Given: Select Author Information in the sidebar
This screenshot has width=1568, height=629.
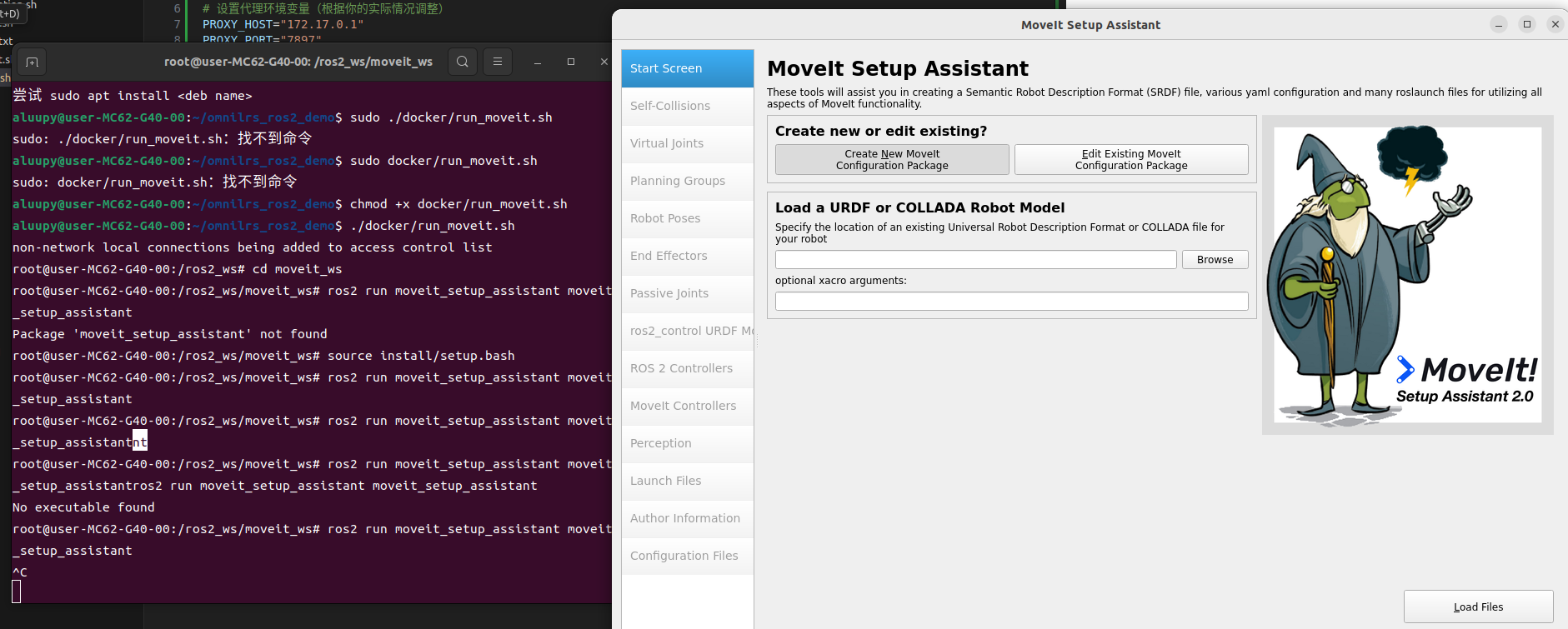Looking at the screenshot, I should [687, 518].
